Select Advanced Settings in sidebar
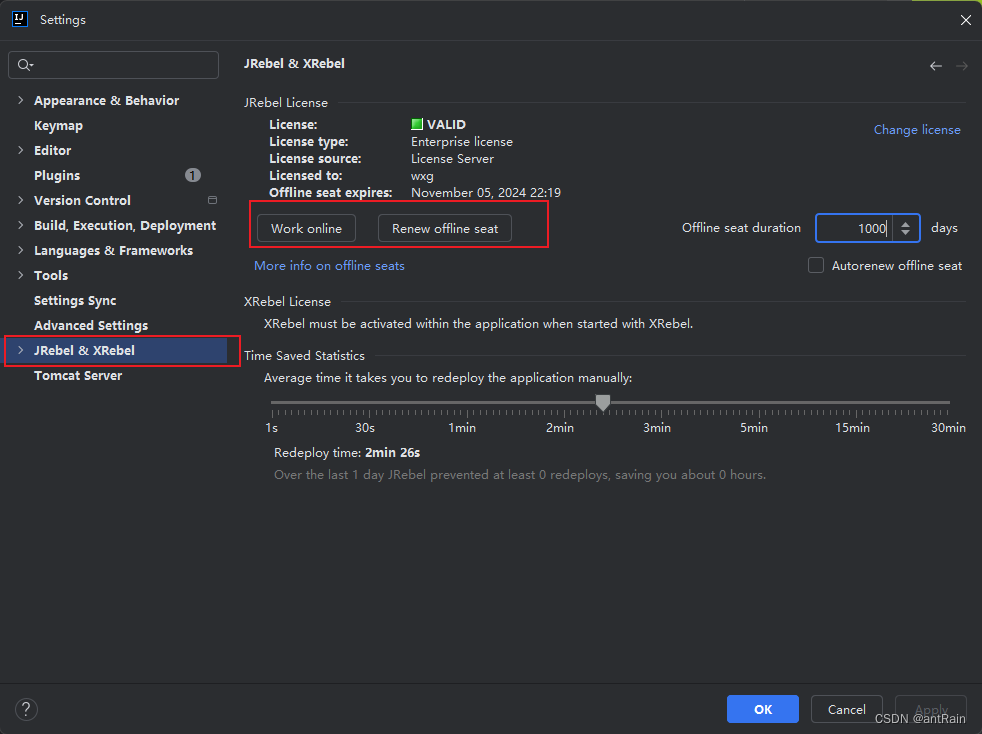 [x=91, y=326]
